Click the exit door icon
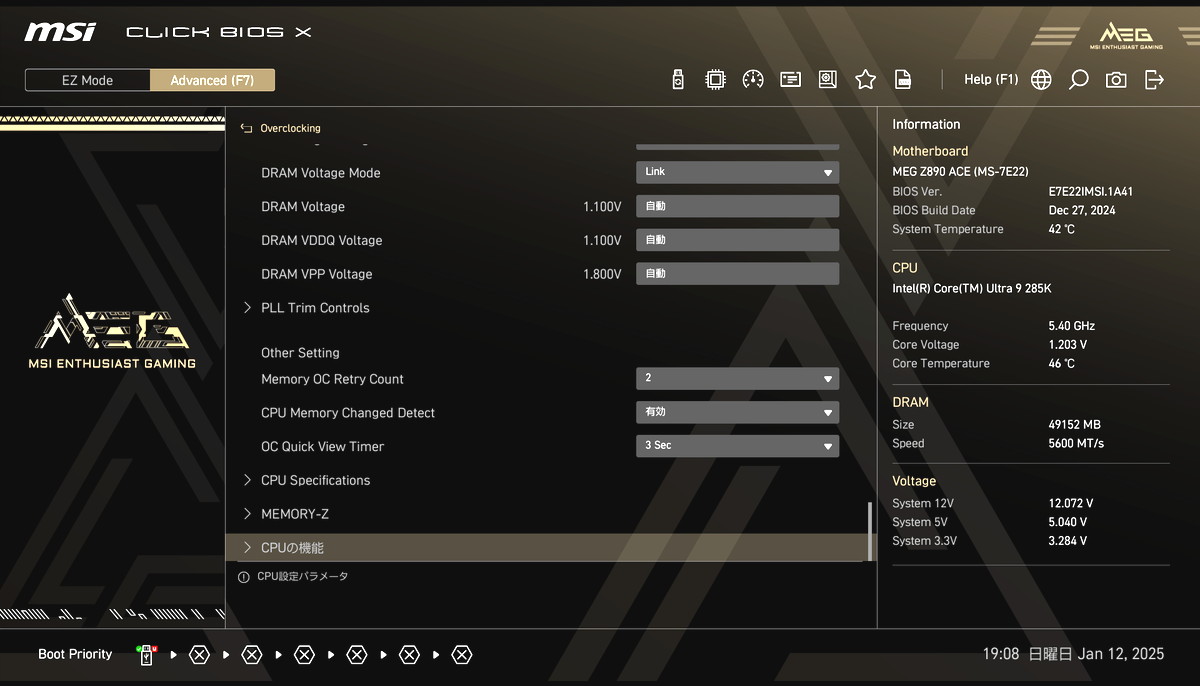Screen dimensions: 1200x686 [1154, 80]
